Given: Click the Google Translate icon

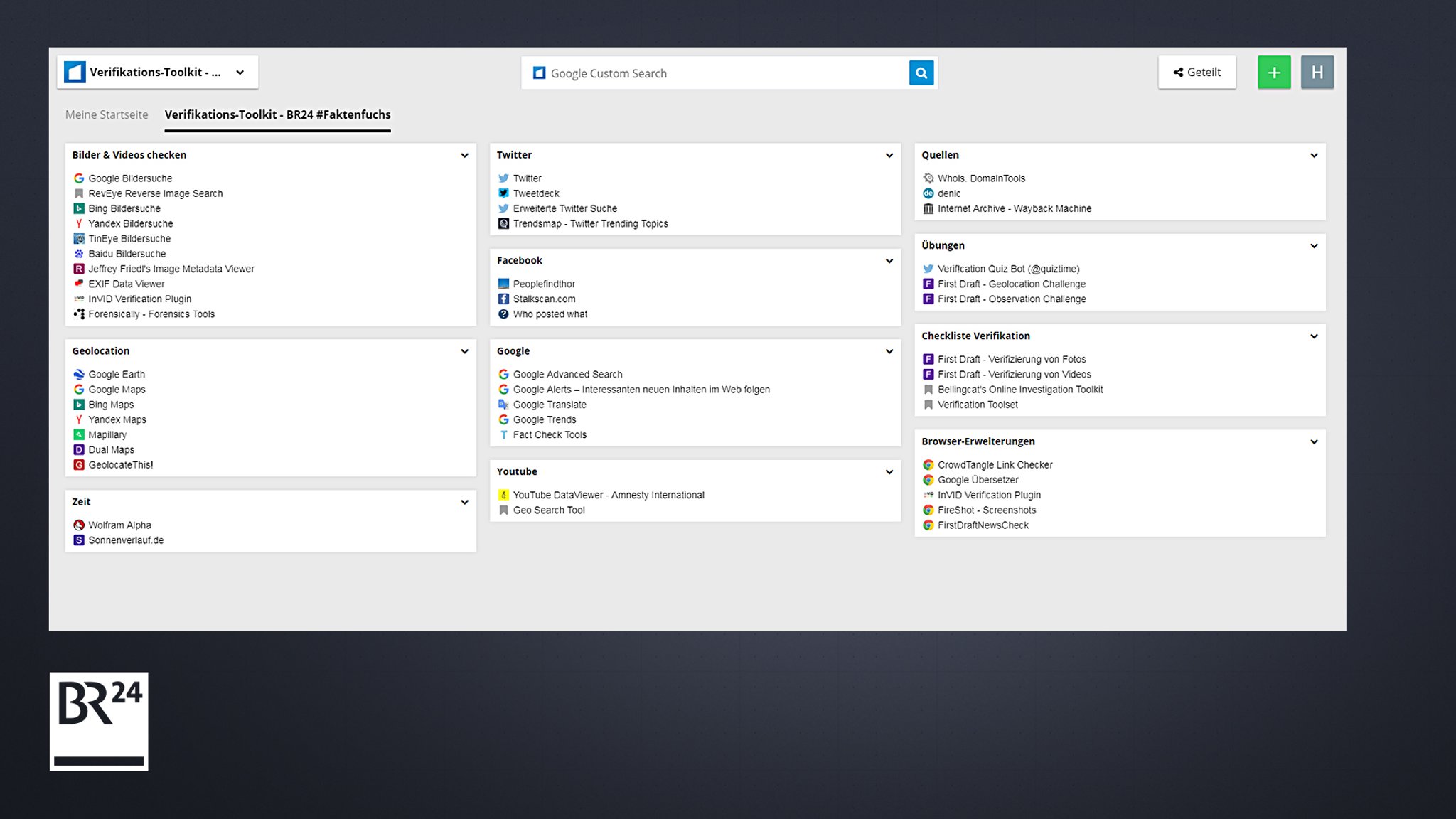Looking at the screenshot, I should click(x=503, y=405).
